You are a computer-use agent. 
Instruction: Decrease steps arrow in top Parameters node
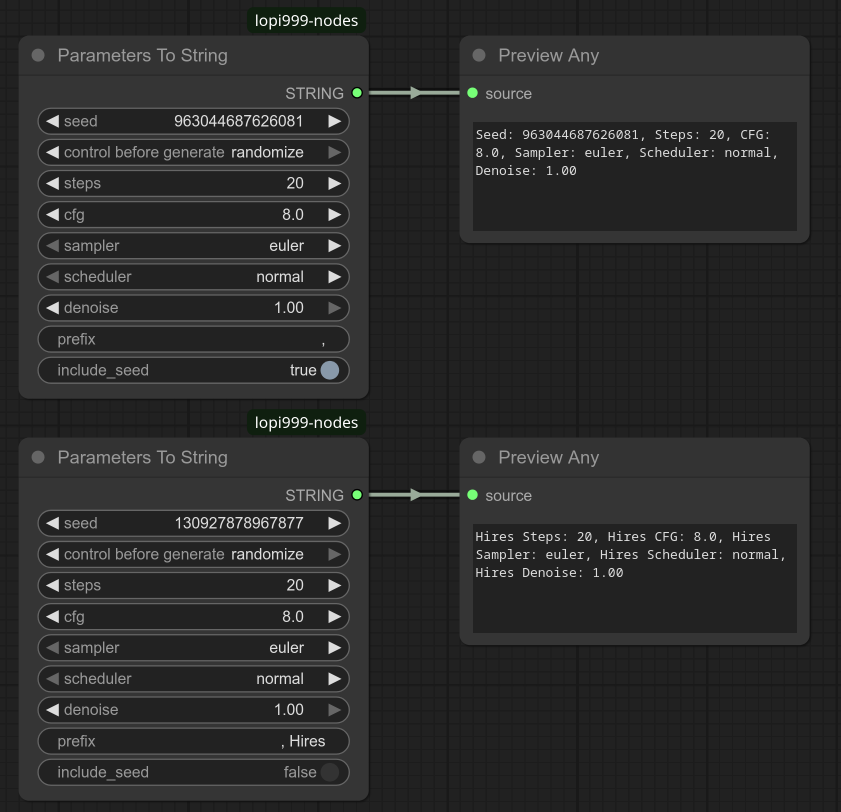[x=53, y=183]
